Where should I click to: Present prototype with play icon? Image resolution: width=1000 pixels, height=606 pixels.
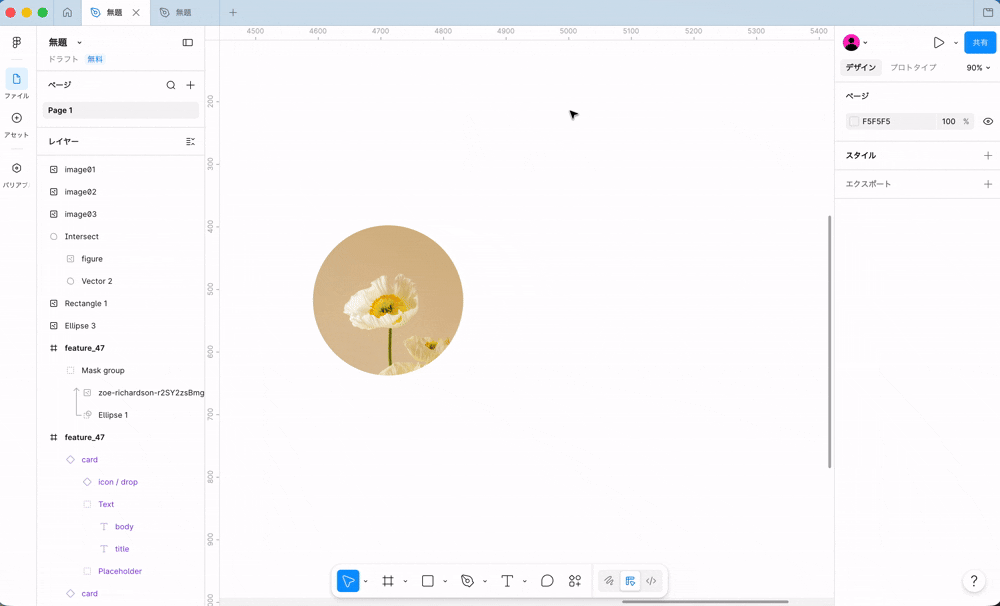938,43
